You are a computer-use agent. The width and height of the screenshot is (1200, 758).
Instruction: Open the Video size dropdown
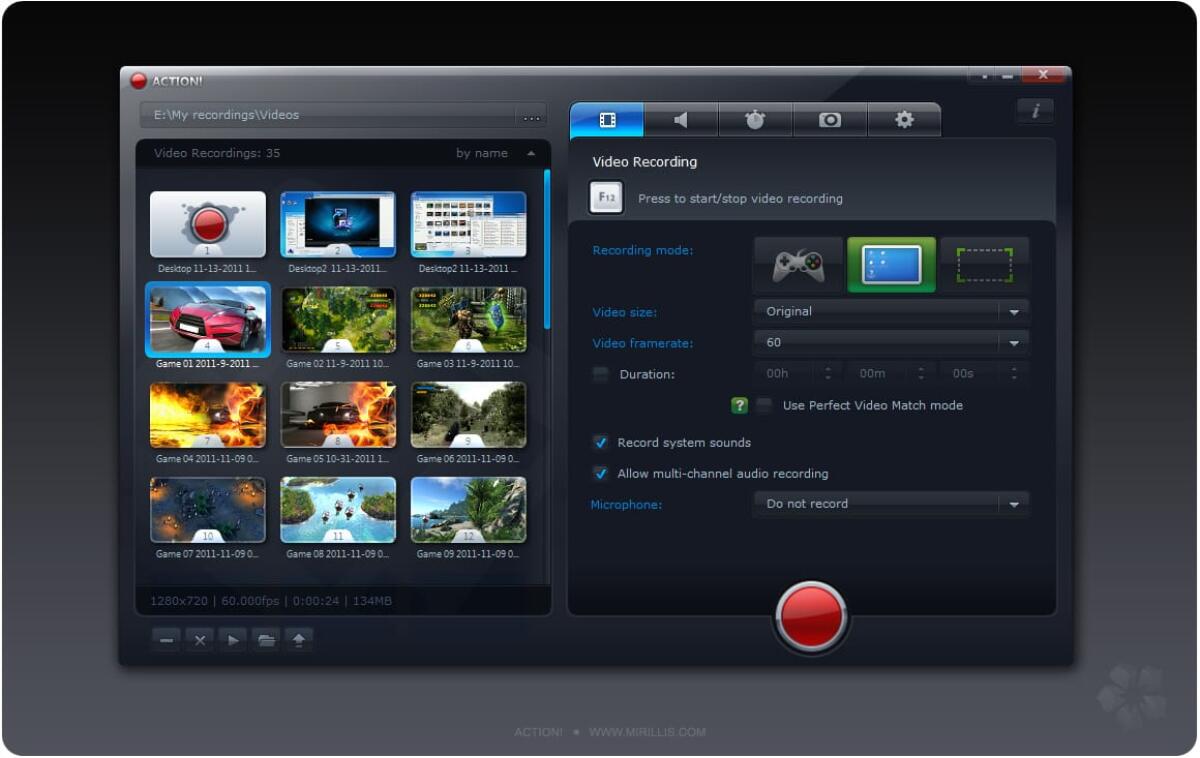pyautogui.click(x=1013, y=311)
